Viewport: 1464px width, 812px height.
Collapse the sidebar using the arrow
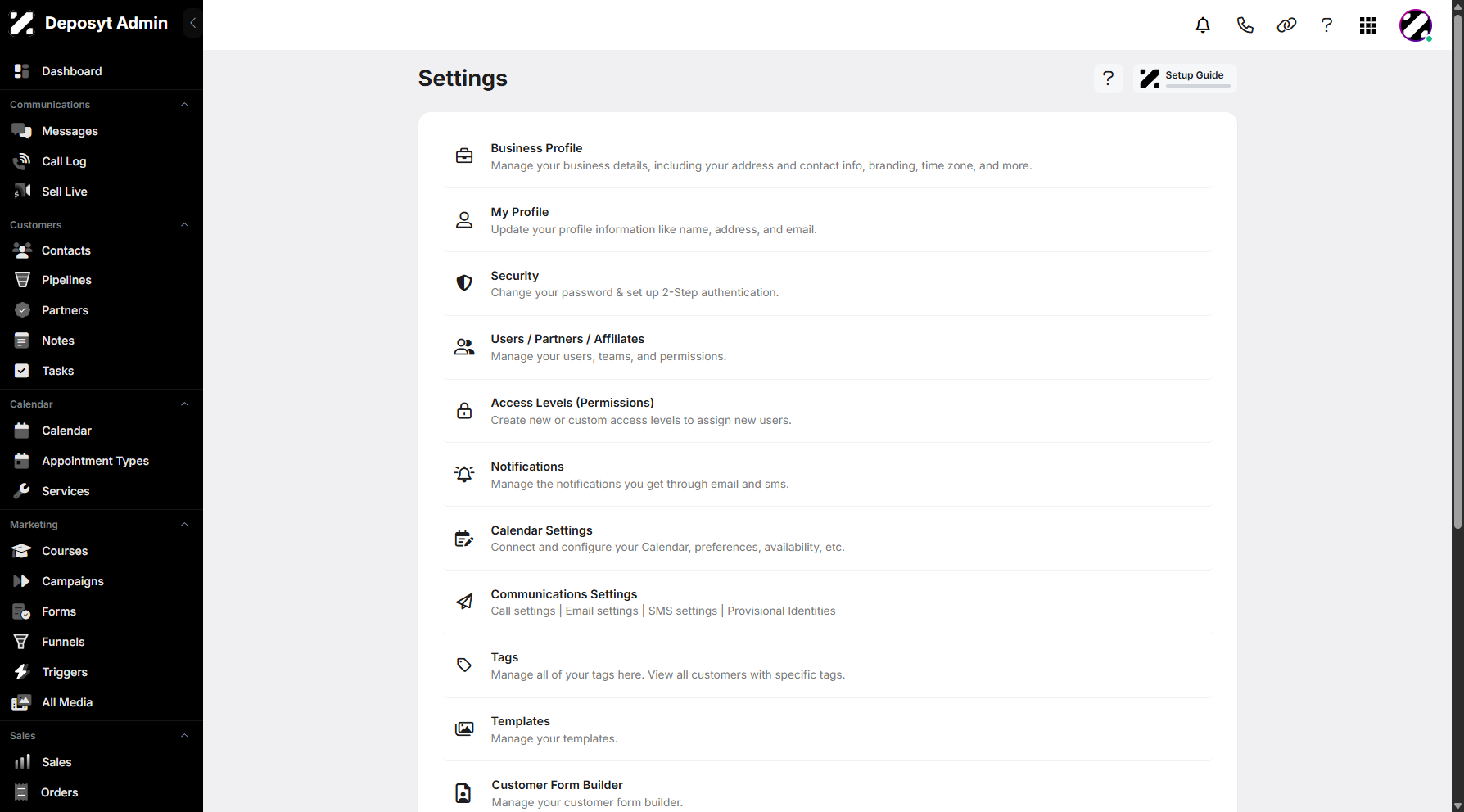[x=192, y=23]
